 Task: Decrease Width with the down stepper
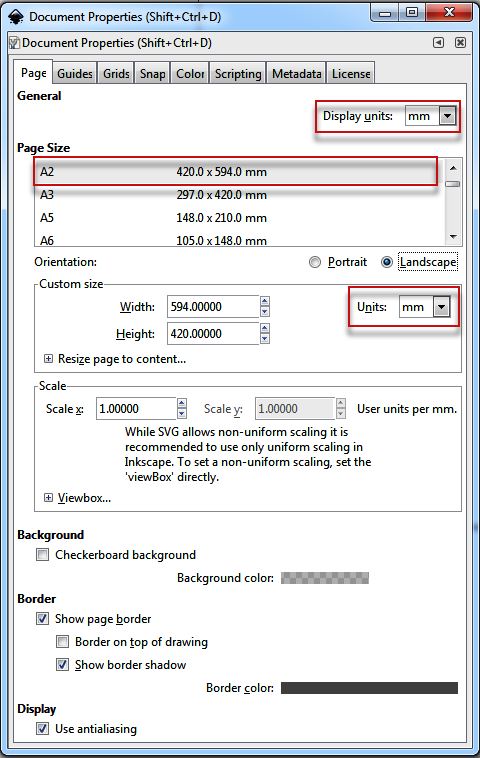(264, 312)
